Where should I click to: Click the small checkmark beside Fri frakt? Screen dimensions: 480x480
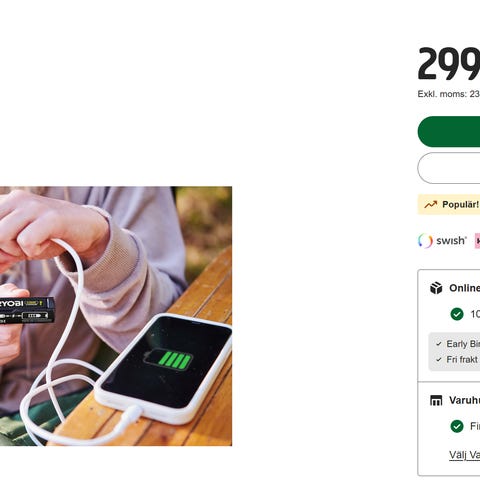[x=439, y=360]
